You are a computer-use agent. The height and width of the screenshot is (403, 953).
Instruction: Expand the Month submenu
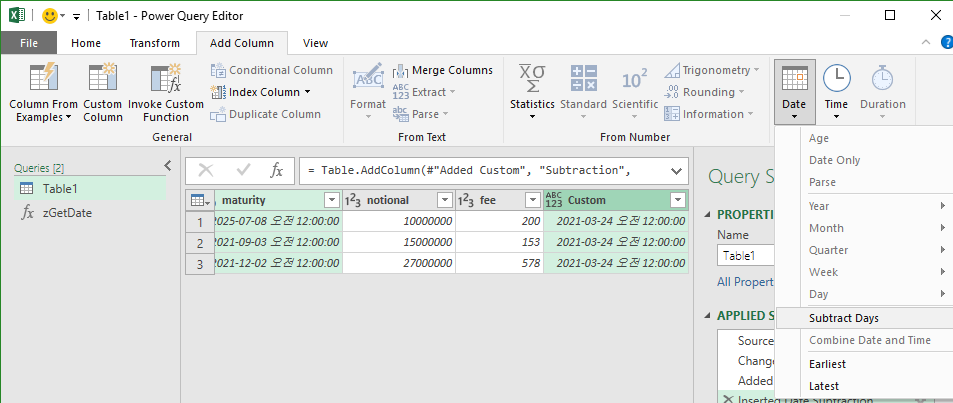865,228
